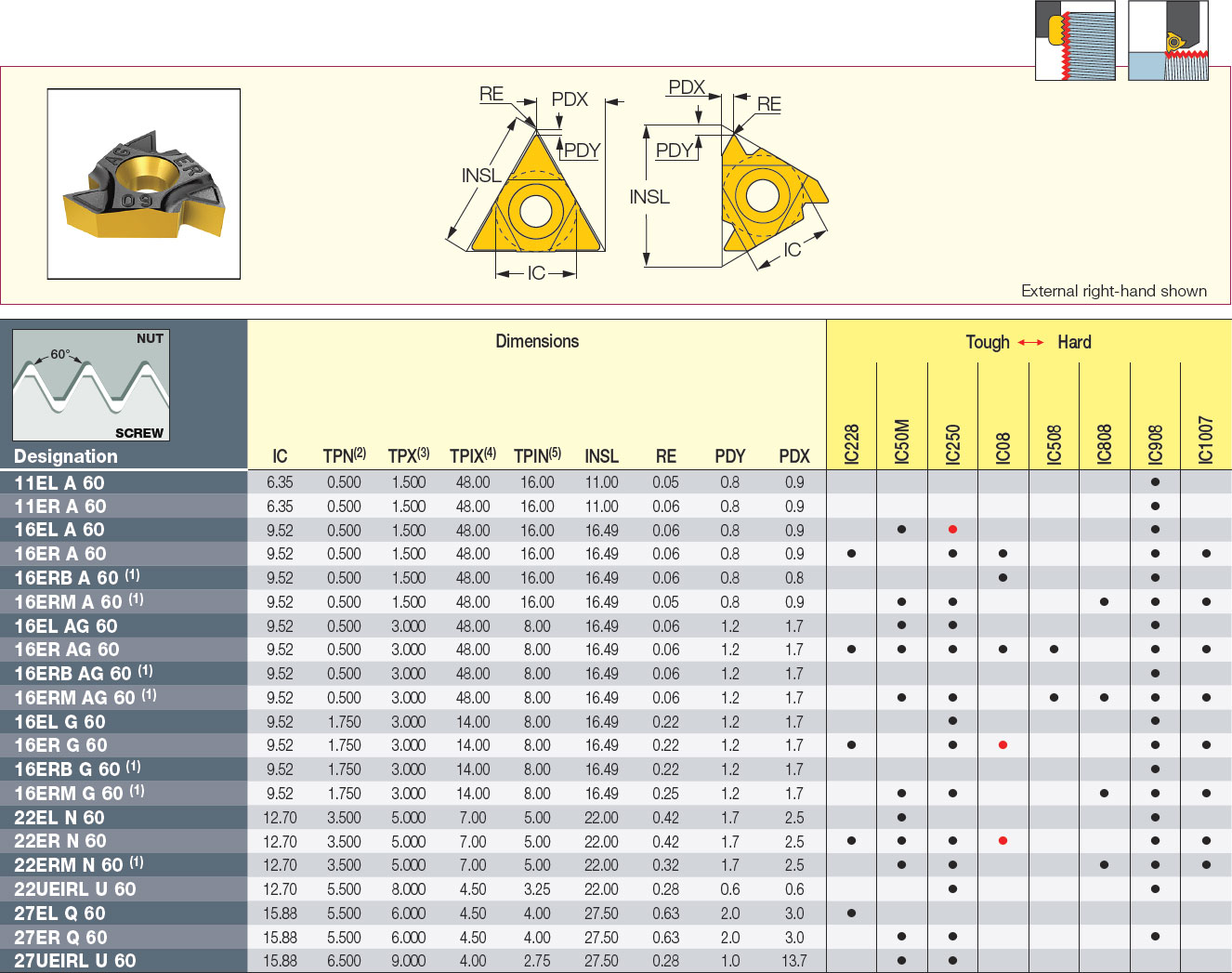
Task: Click the PDX value 13.7 cell
Action: click(794, 961)
